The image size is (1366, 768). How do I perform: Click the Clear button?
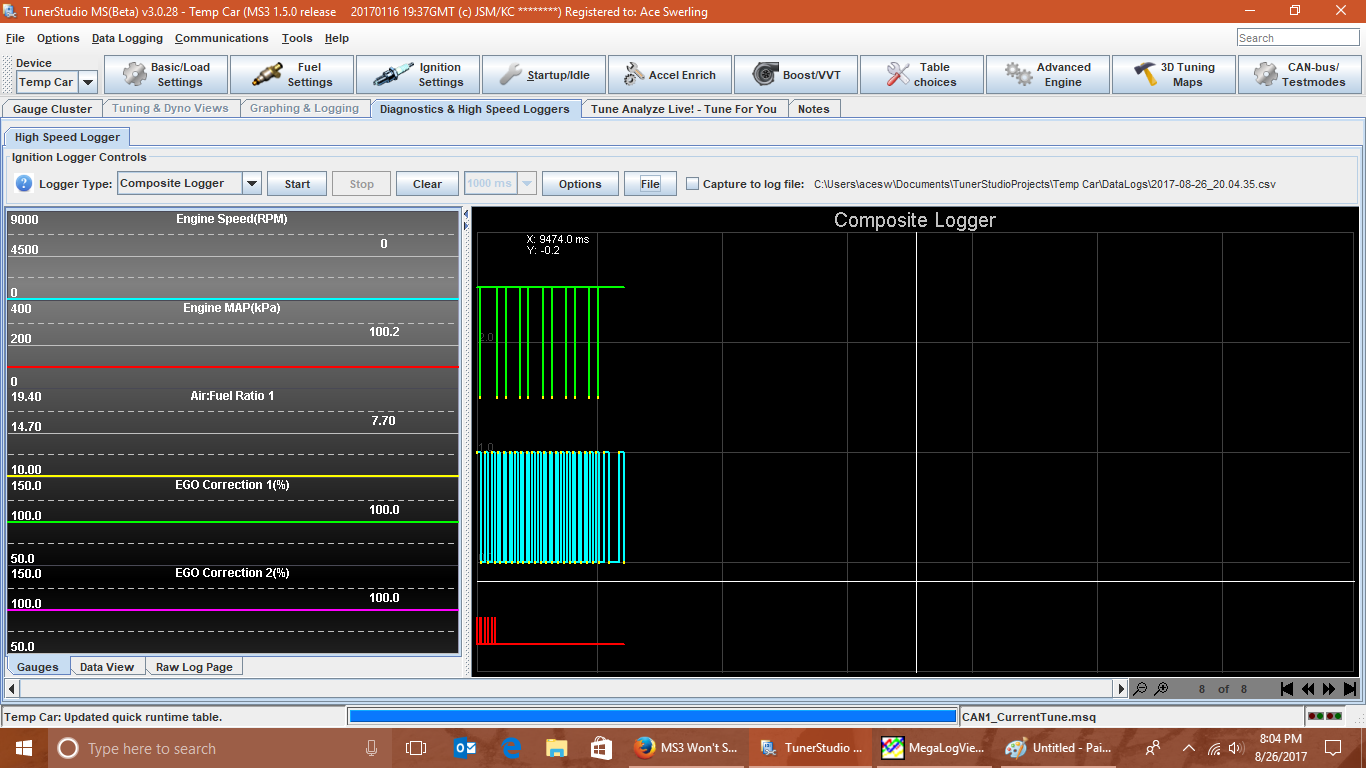pyautogui.click(x=427, y=184)
